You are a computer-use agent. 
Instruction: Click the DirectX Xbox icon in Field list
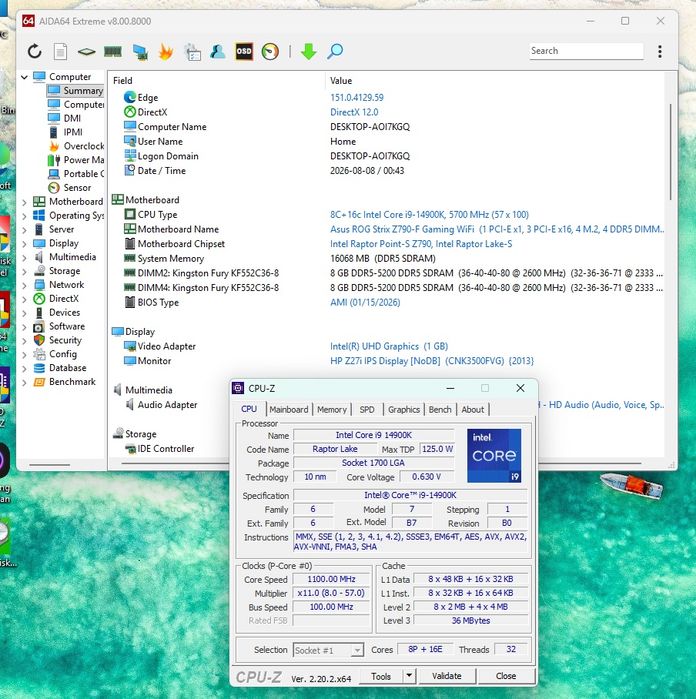pyautogui.click(x=130, y=112)
